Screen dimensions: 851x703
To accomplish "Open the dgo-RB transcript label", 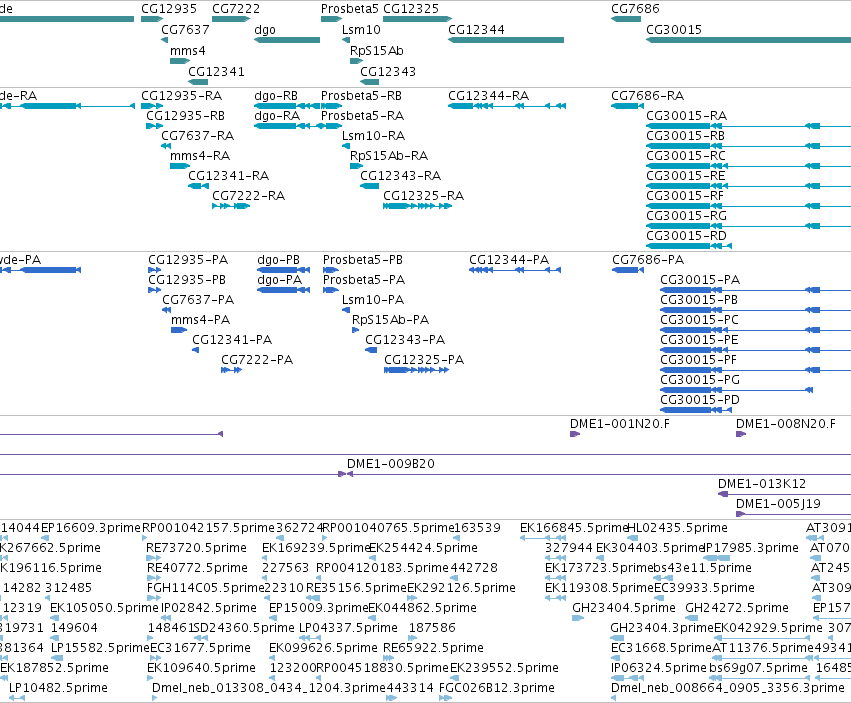I will (276, 96).
